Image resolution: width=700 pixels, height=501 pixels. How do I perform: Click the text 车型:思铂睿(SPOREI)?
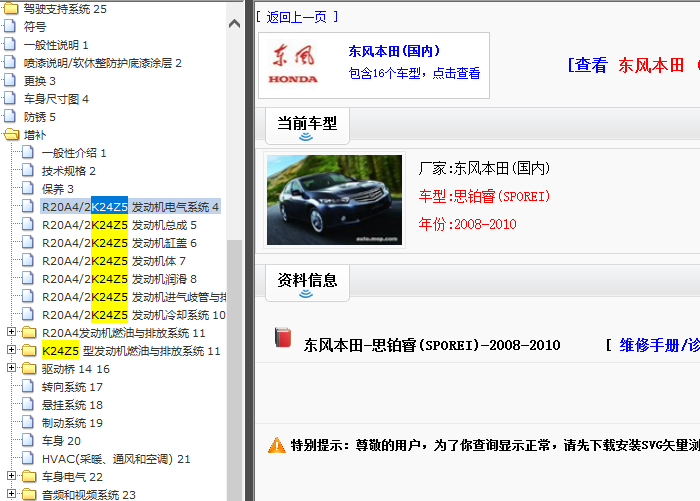point(484,196)
